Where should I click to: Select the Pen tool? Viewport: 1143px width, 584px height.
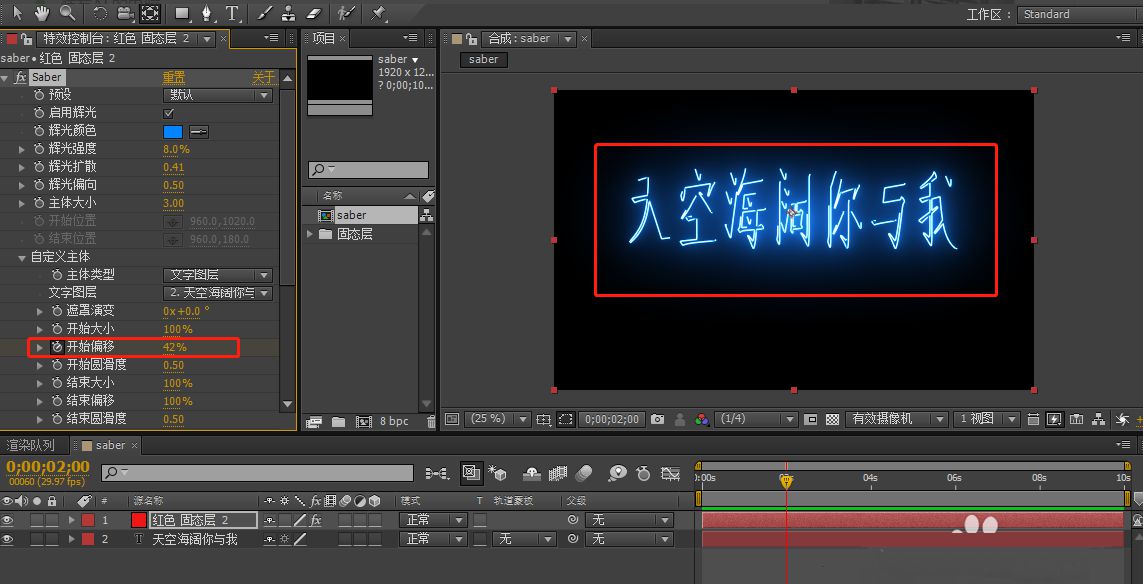pyautogui.click(x=207, y=13)
